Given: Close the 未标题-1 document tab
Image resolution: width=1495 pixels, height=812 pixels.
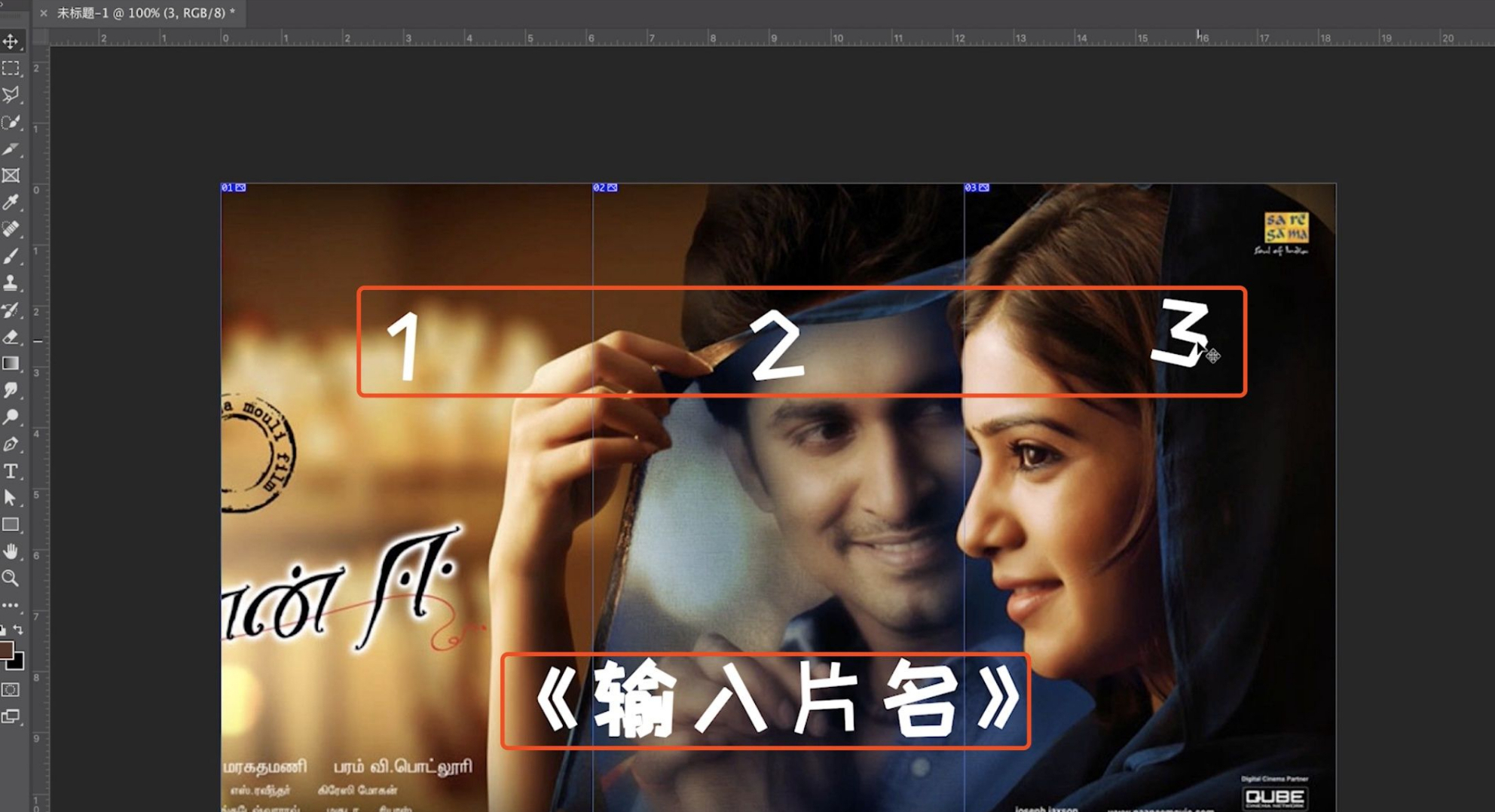Looking at the screenshot, I should 43,13.
